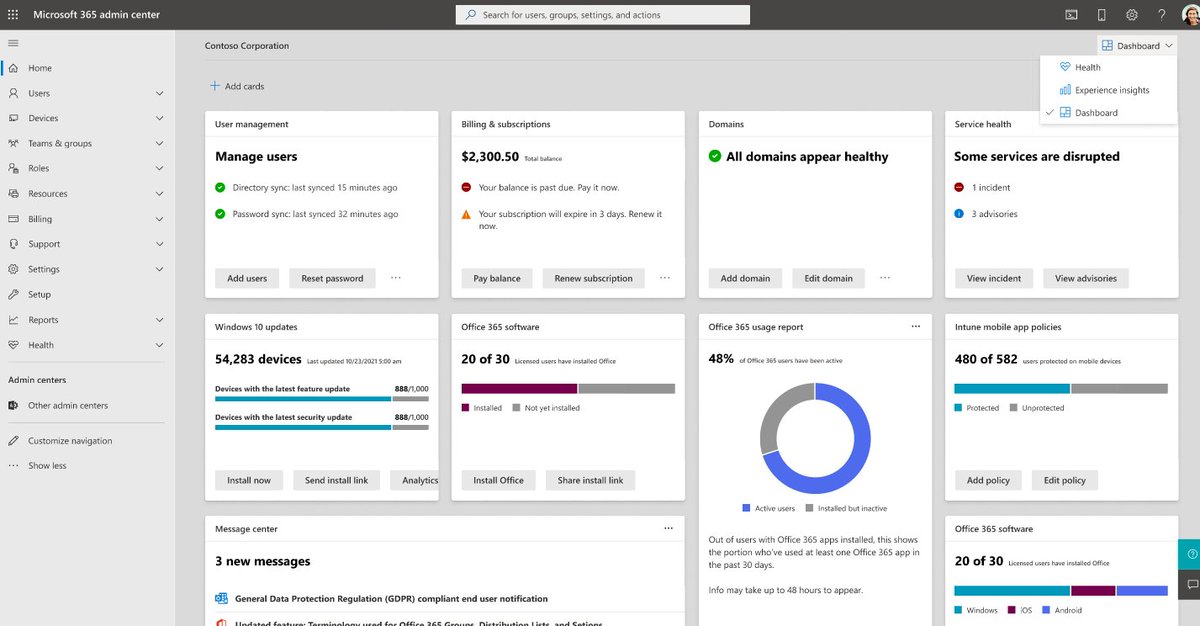Click the Teams & groups icon

[x=13, y=143]
